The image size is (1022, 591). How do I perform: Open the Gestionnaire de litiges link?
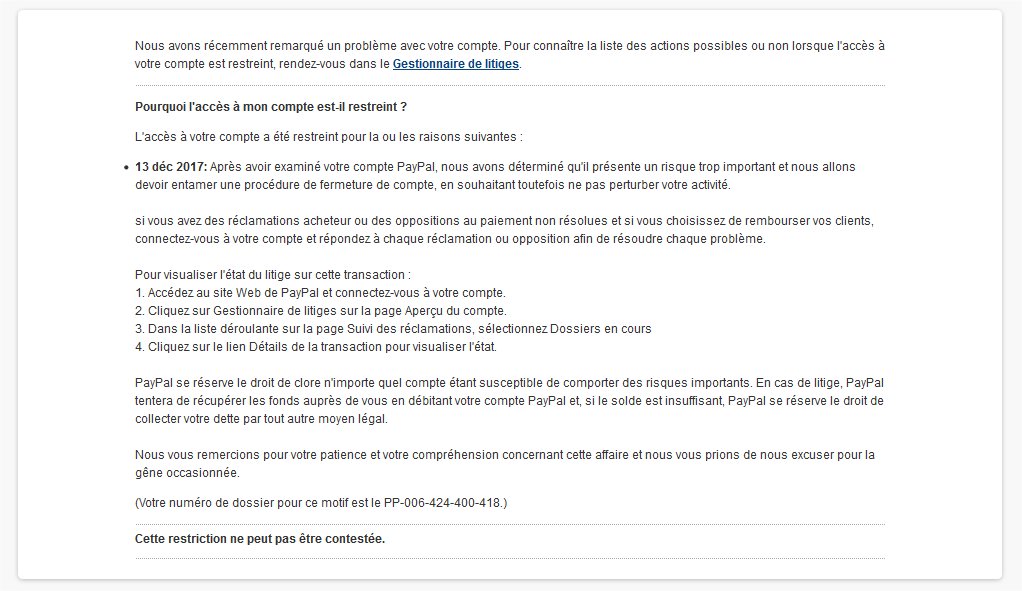click(455, 64)
